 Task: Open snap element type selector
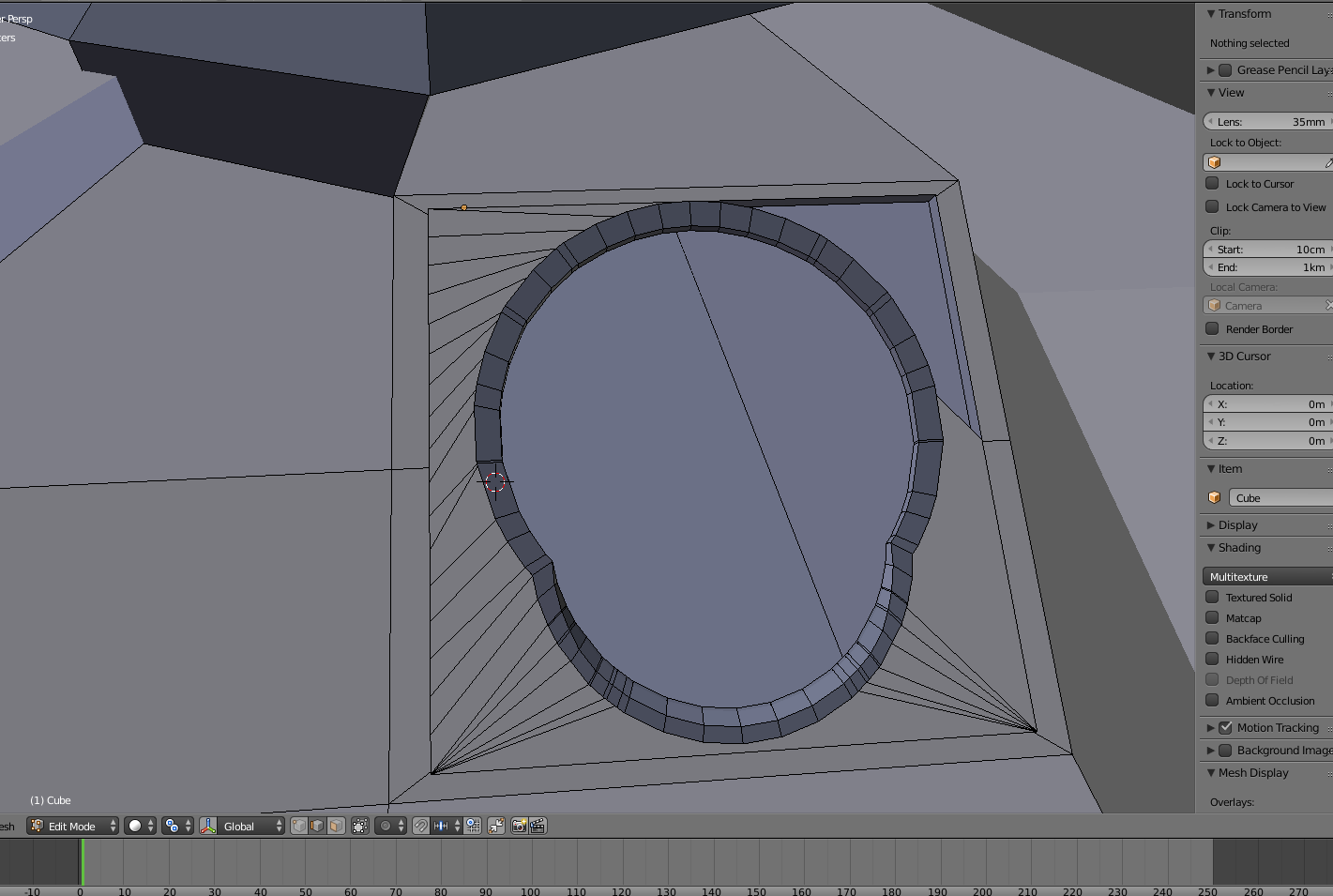click(x=446, y=826)
